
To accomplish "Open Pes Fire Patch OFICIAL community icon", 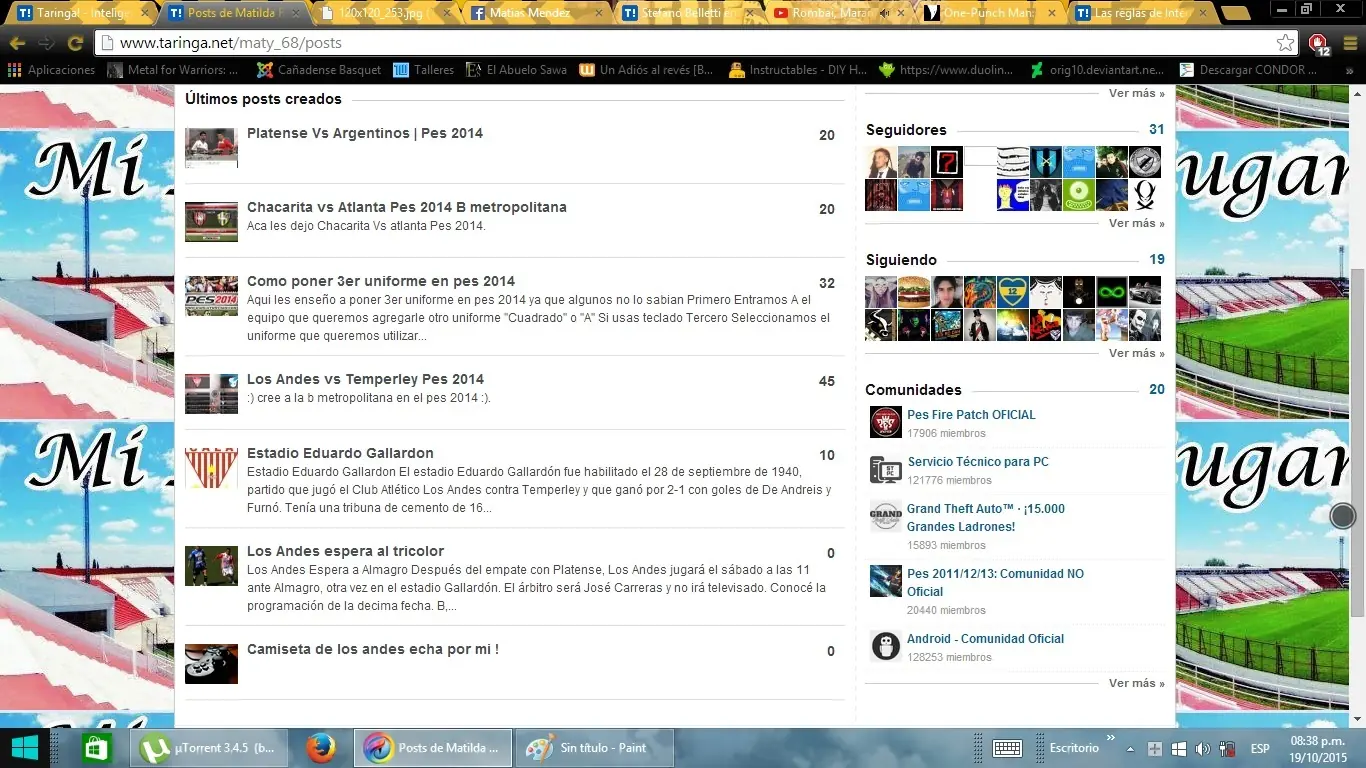I will (x=885, y=422).
